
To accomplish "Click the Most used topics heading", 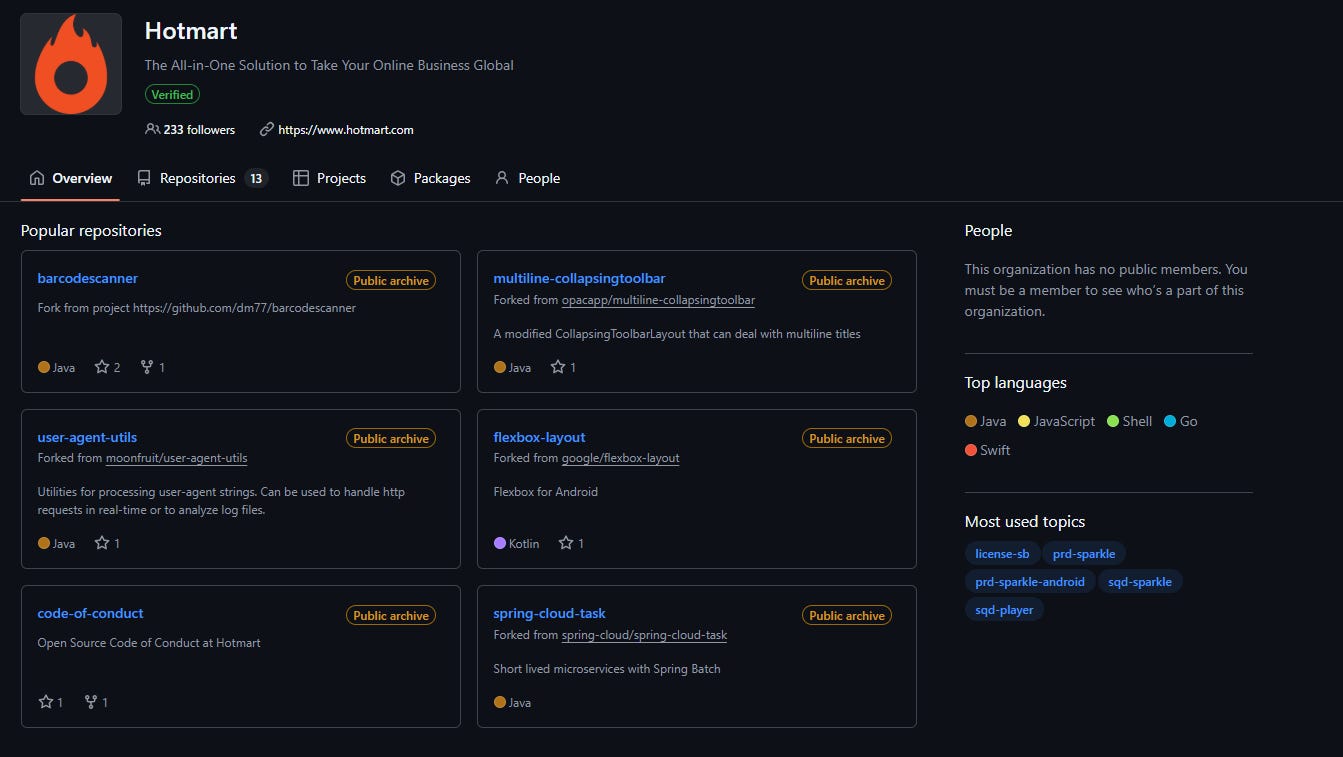I will (x=1025, y=521).
